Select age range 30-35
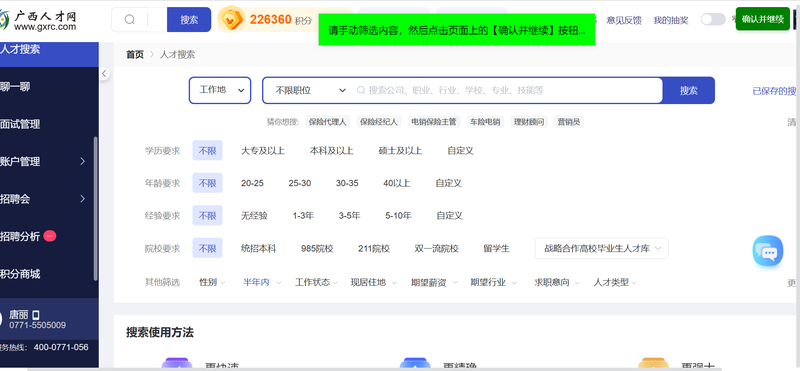 (x=347, y=183)
